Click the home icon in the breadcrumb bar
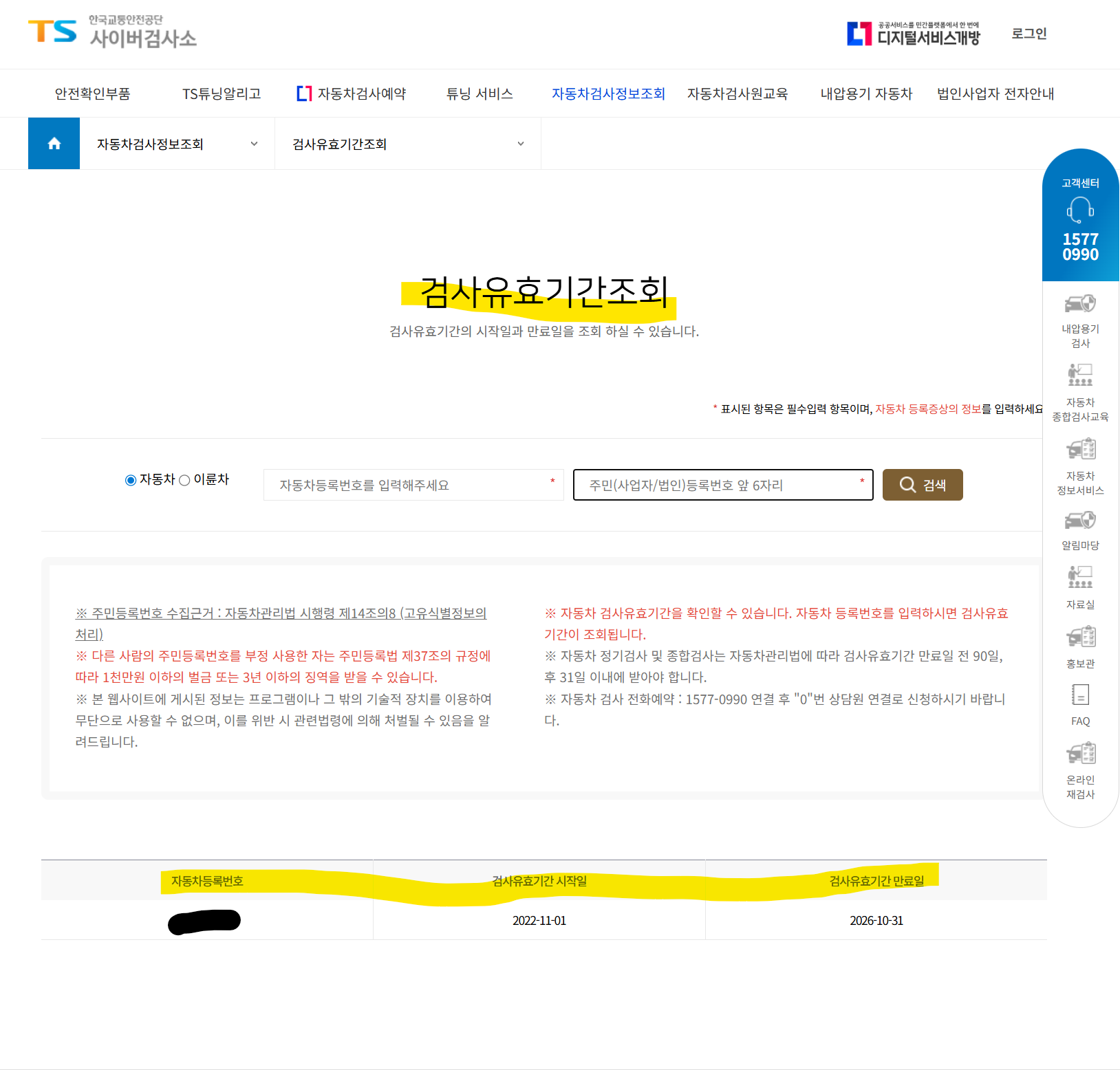Viewport: 1120px width, 1070px height. (54, 143)
